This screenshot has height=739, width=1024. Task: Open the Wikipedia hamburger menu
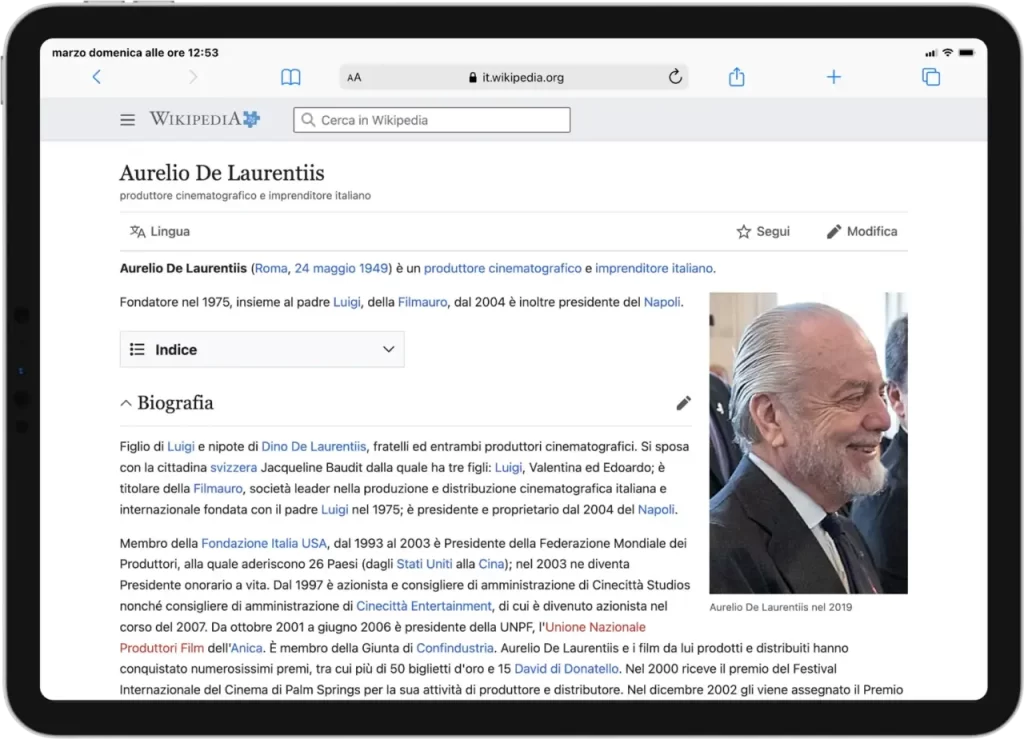(x=127, y=120)
